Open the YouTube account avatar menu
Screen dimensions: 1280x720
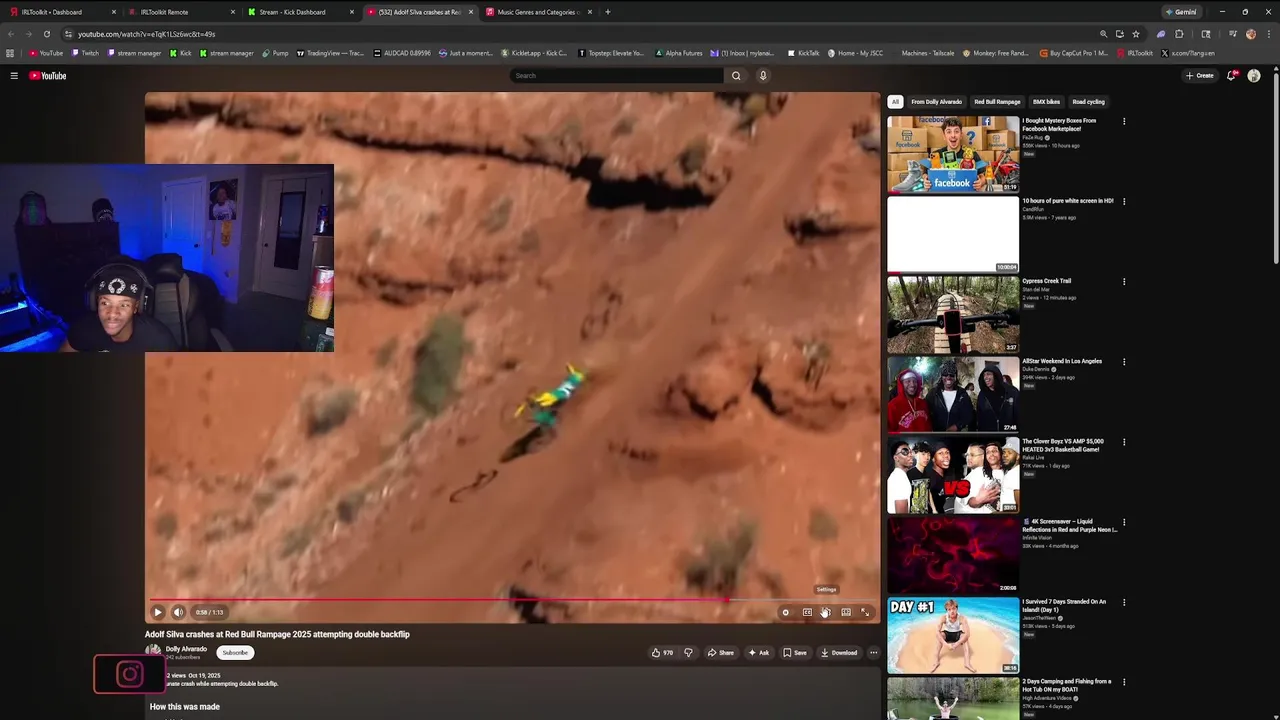[1254, 76]
